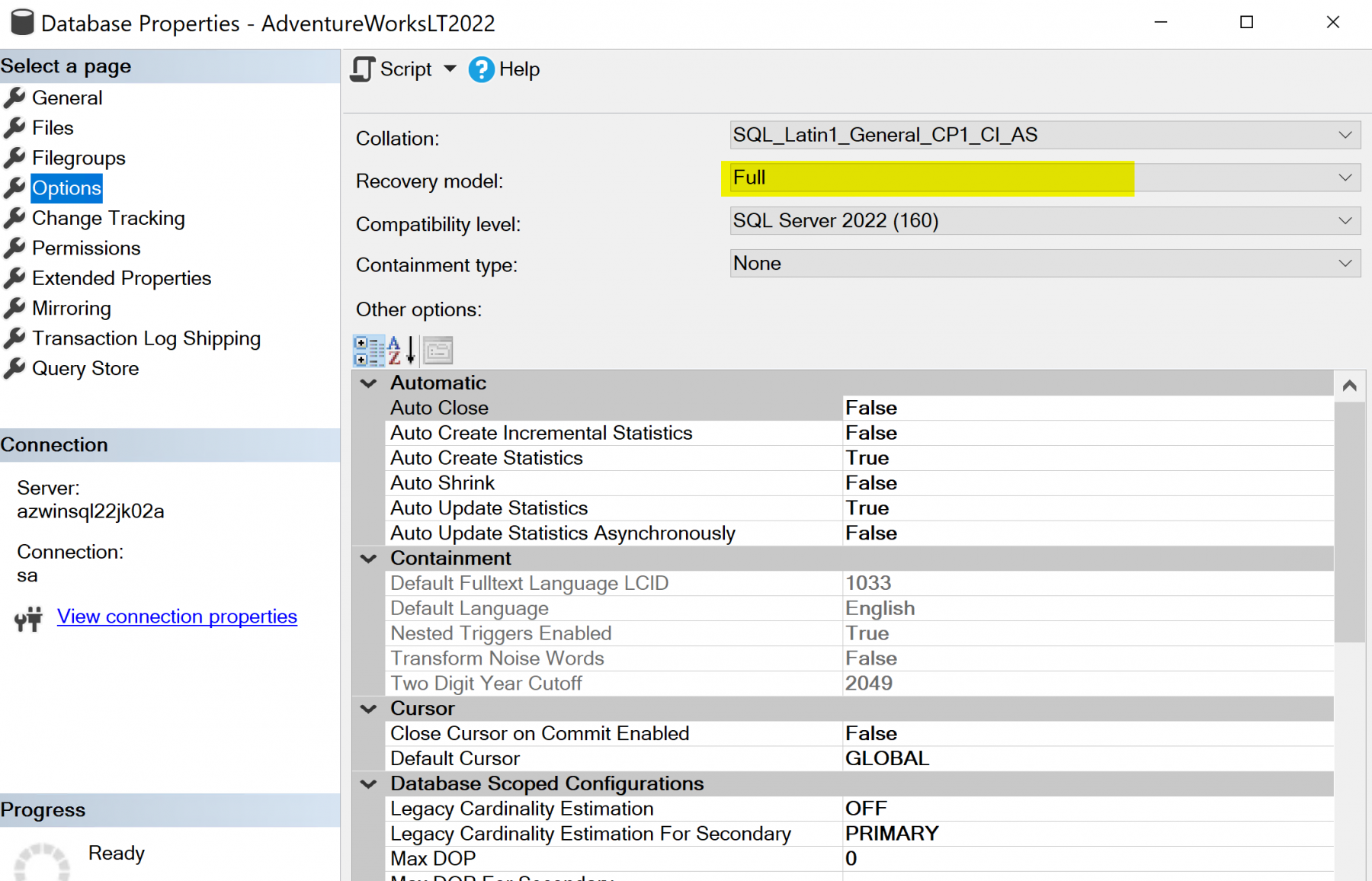Open the Permissions page
1372x881 pixels.
pyautogui.click(x=86, y=248)
